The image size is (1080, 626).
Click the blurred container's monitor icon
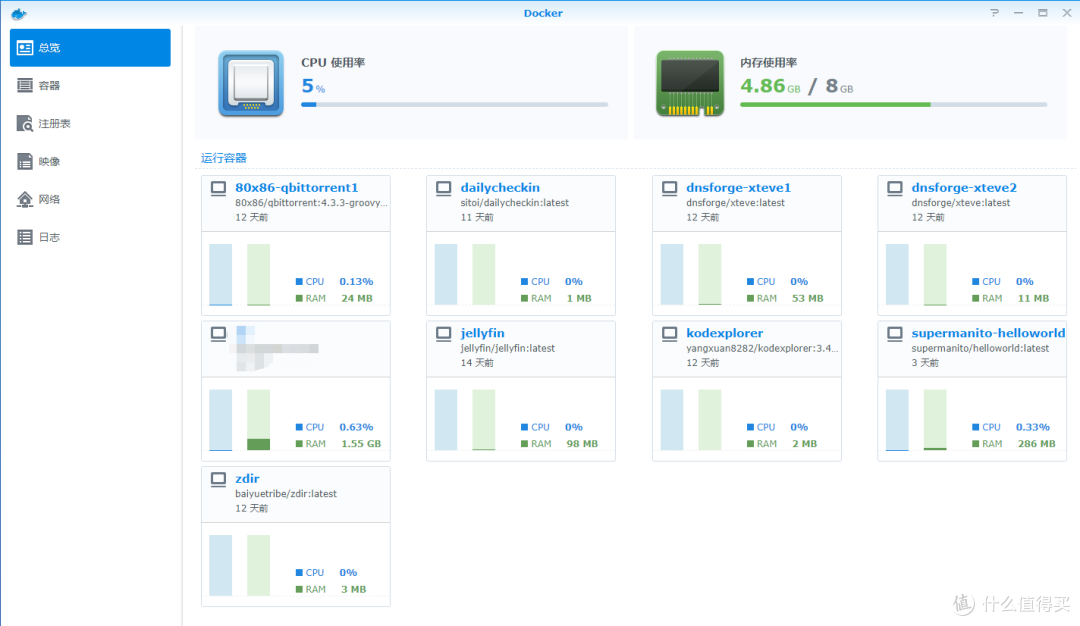218,334
